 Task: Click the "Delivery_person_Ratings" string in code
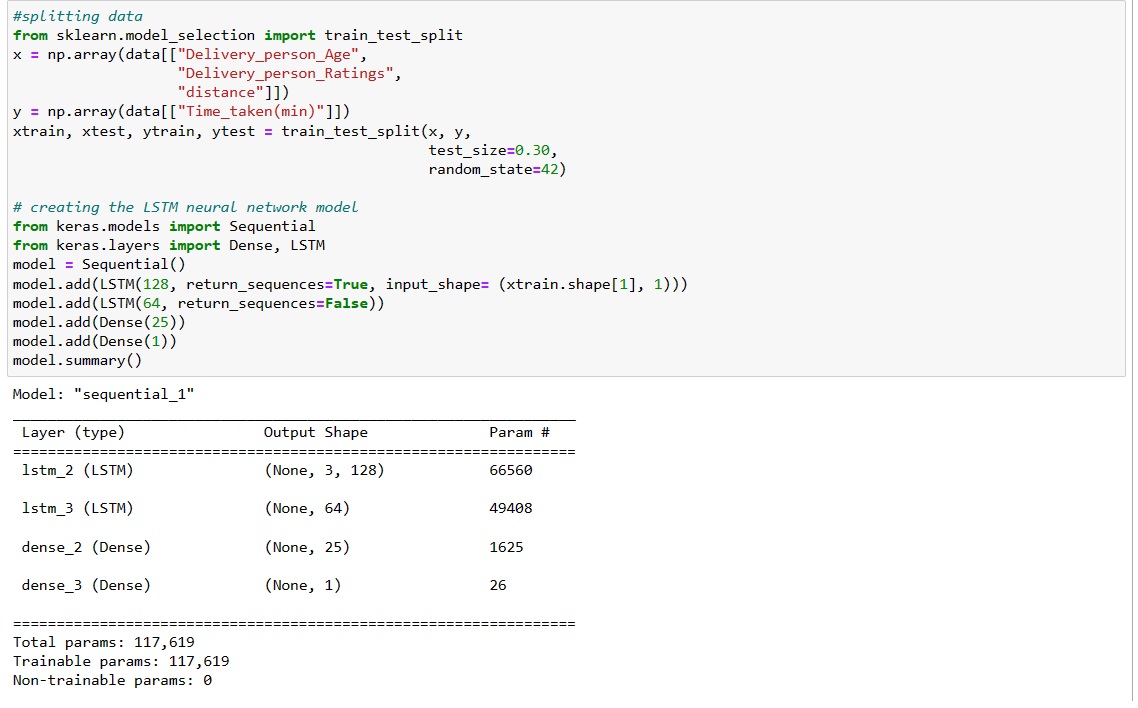tap(285, 73)
